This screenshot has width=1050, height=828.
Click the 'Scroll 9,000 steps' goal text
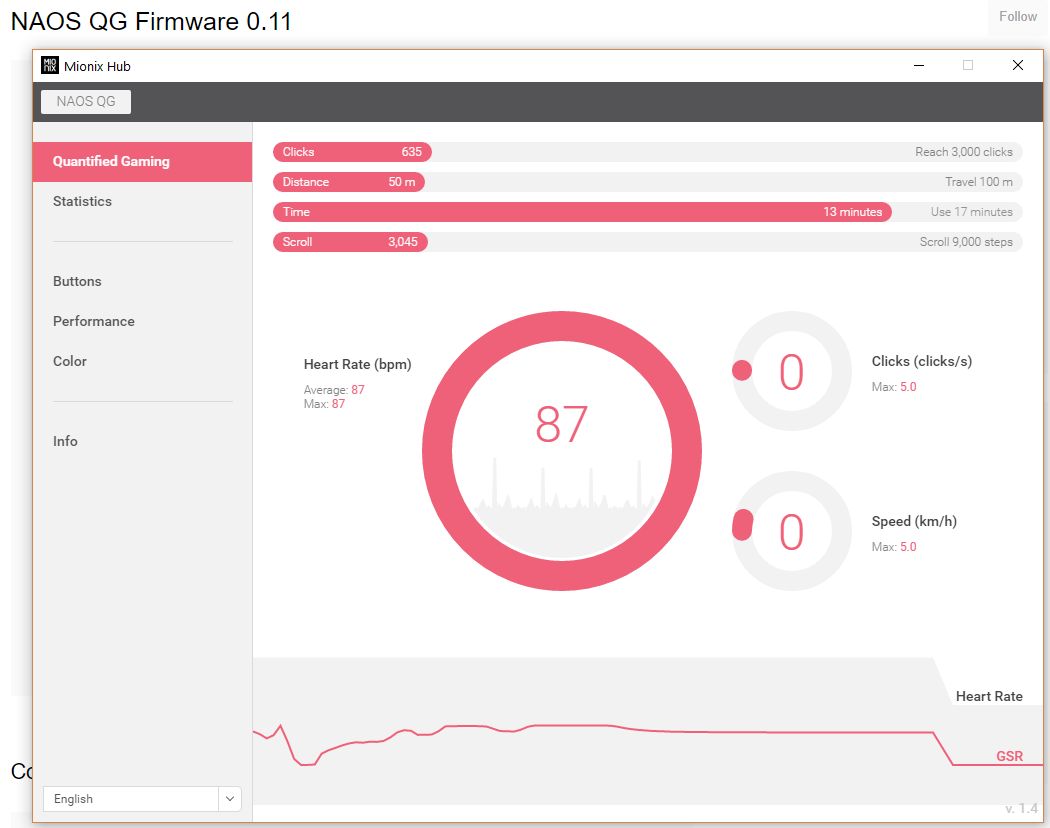966,242
